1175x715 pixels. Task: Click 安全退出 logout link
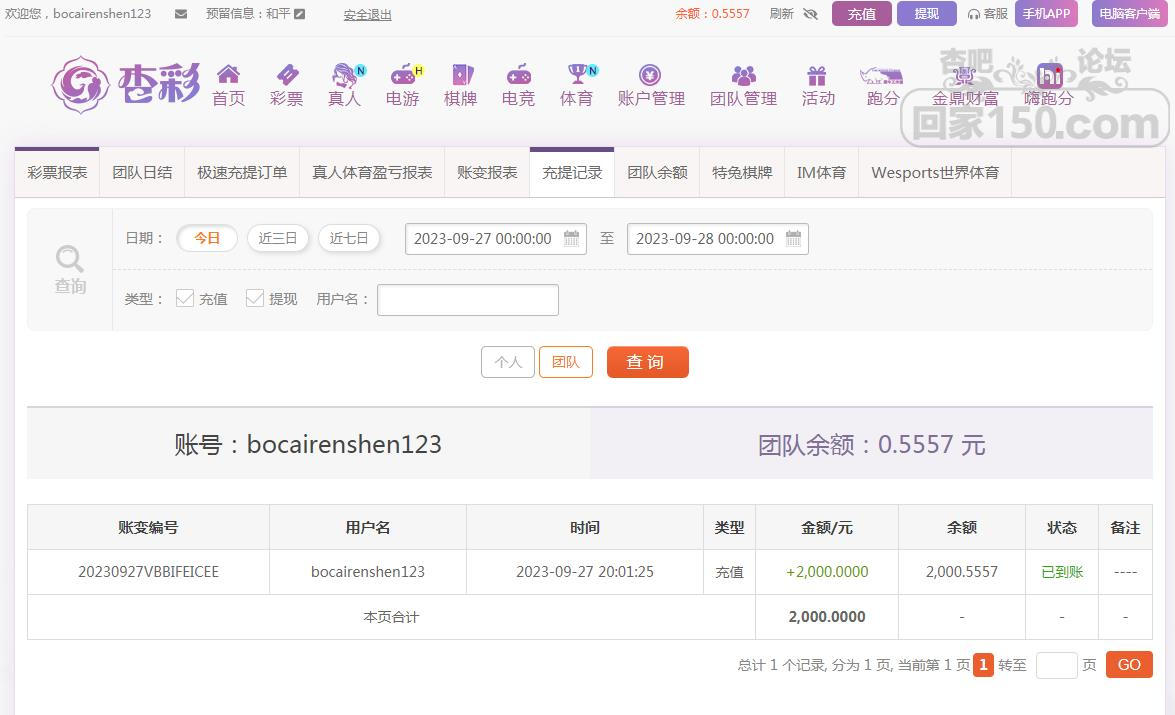point(367,14)
